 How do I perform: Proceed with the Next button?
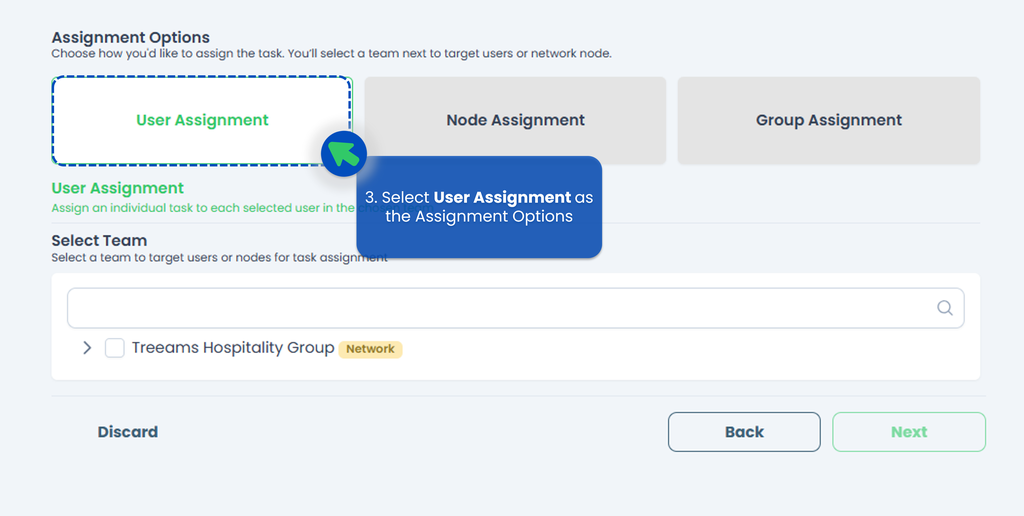click(908, 432)
